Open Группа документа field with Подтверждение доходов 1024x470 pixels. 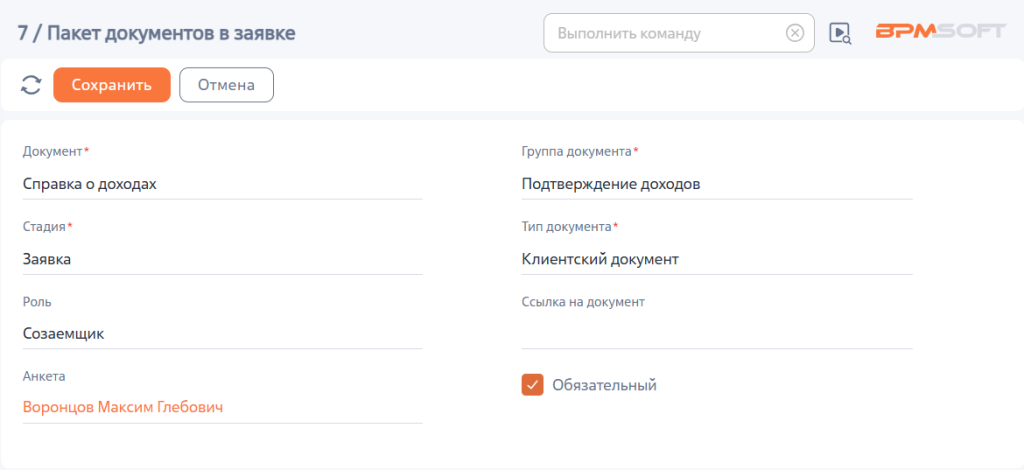click(717, 185)
